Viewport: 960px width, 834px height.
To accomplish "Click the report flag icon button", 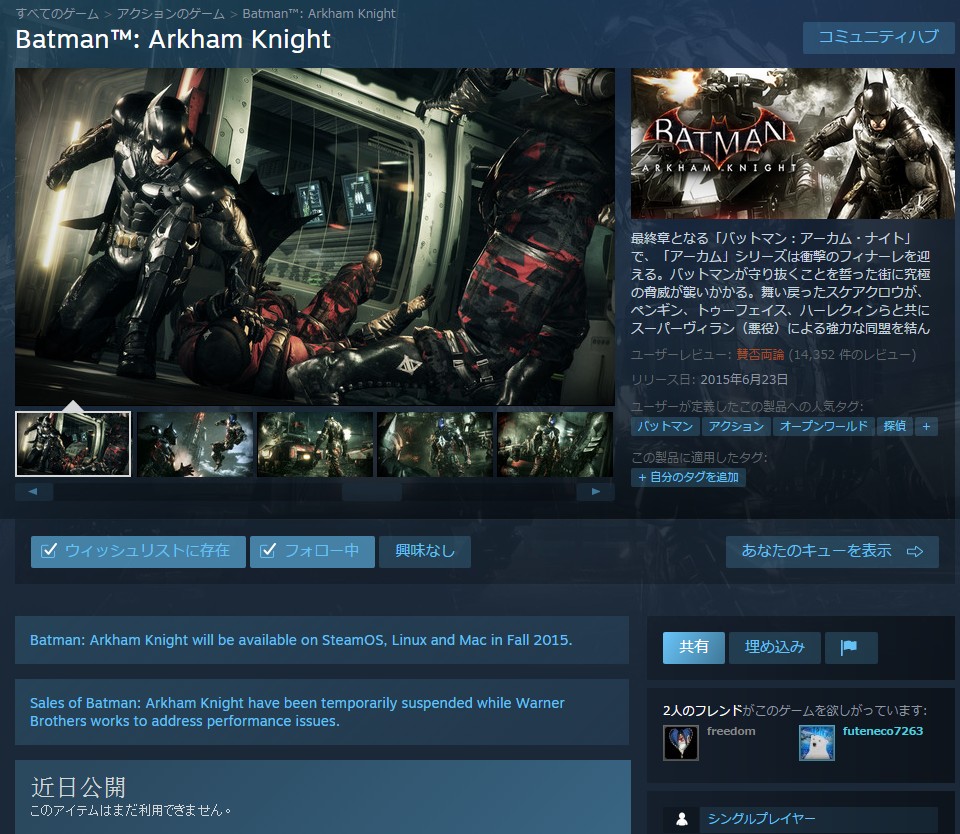I will pos(850,647).
